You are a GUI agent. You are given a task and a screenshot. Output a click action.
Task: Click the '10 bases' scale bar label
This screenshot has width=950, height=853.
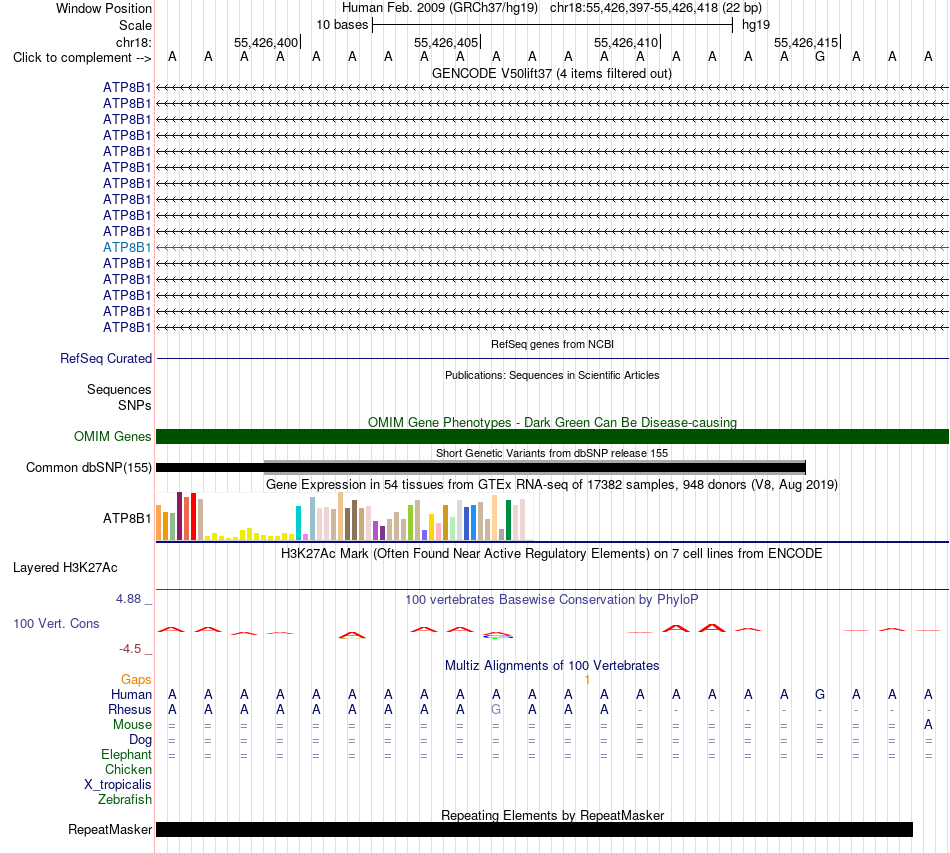point(342,25)
